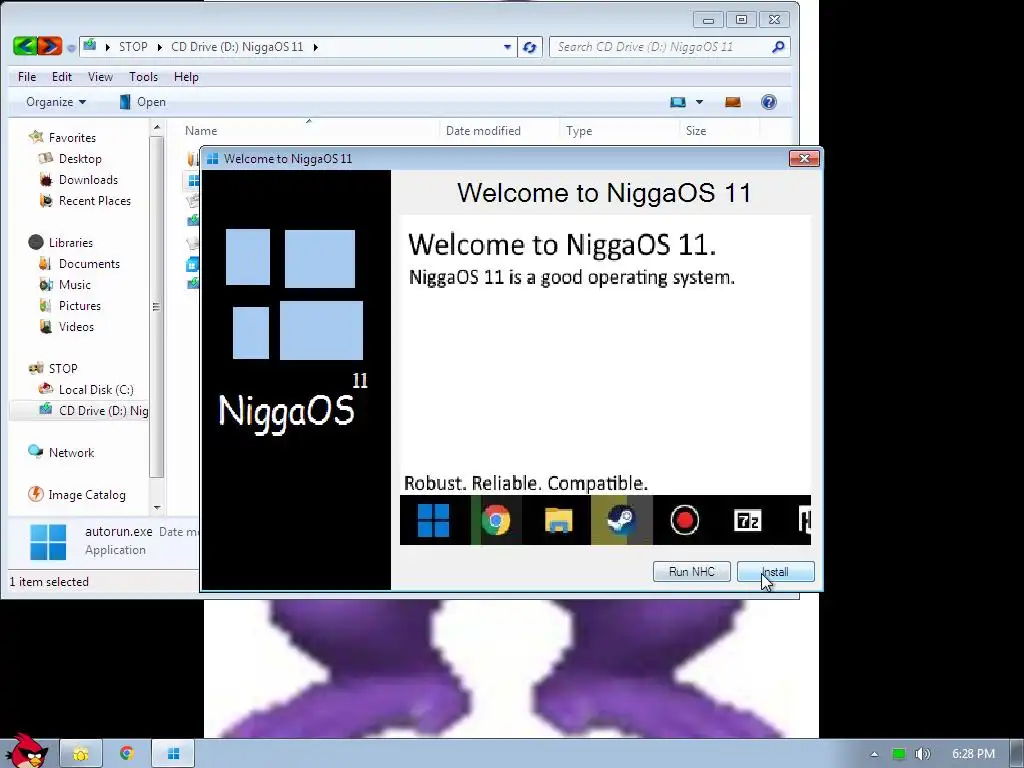Click the volume speaker tray icon

[922, 754]
